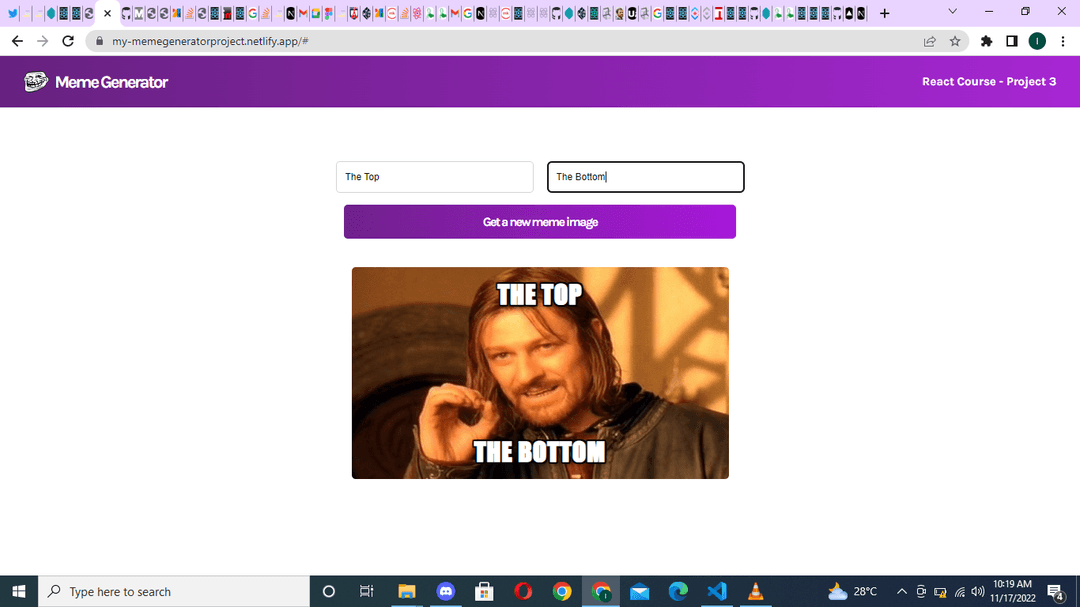Open Cortana from the taskbar
The image size is (1080, 607).
point(329,591)
